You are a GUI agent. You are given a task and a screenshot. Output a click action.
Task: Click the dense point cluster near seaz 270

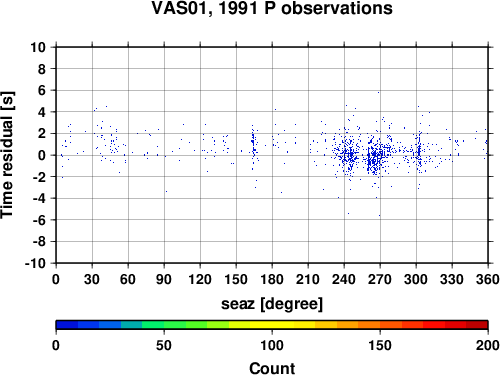[x=375, y=155]
